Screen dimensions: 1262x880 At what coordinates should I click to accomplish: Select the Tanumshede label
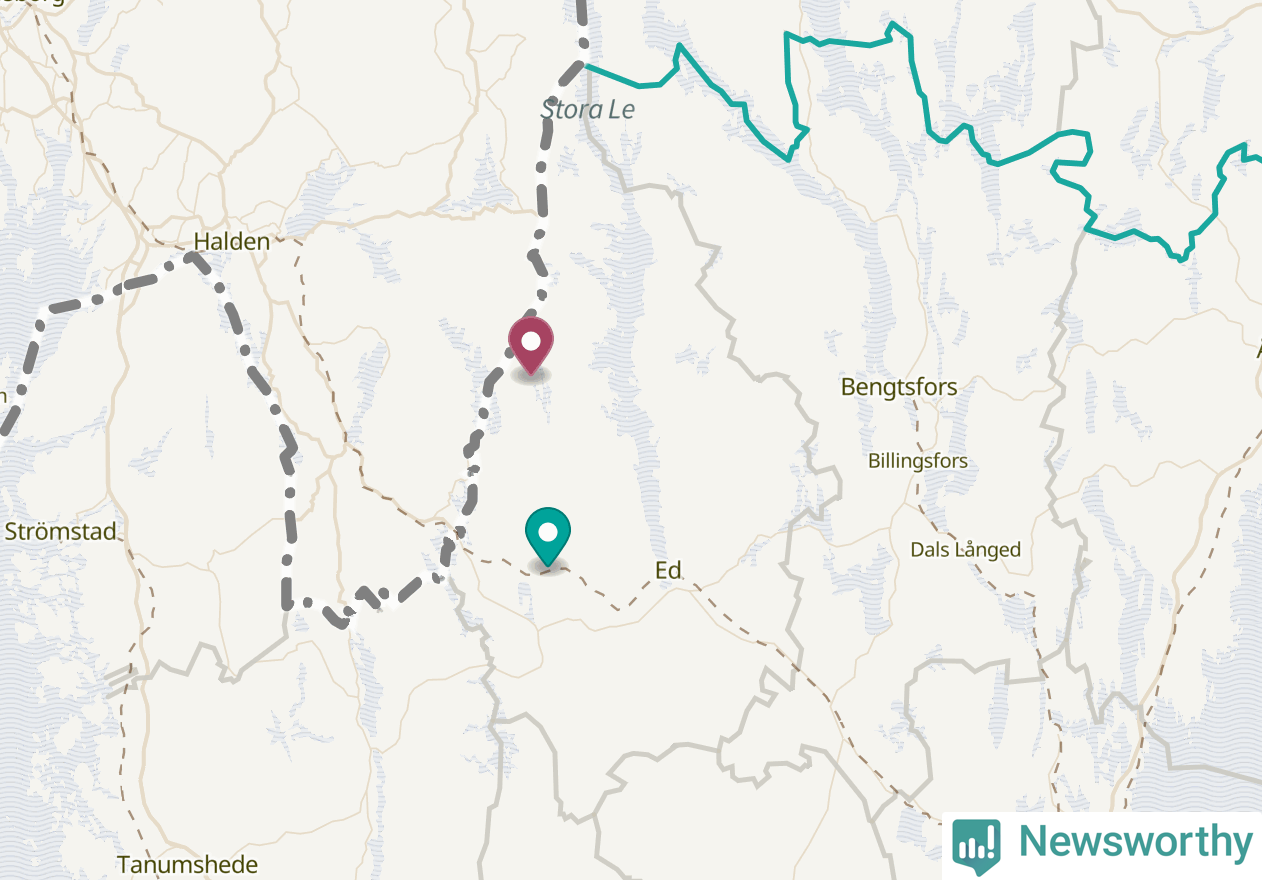click(187, 864)
